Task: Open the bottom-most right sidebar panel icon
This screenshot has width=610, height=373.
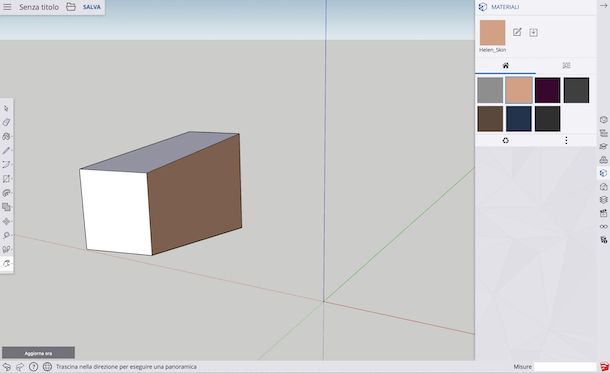Action: tap(603, 240)
